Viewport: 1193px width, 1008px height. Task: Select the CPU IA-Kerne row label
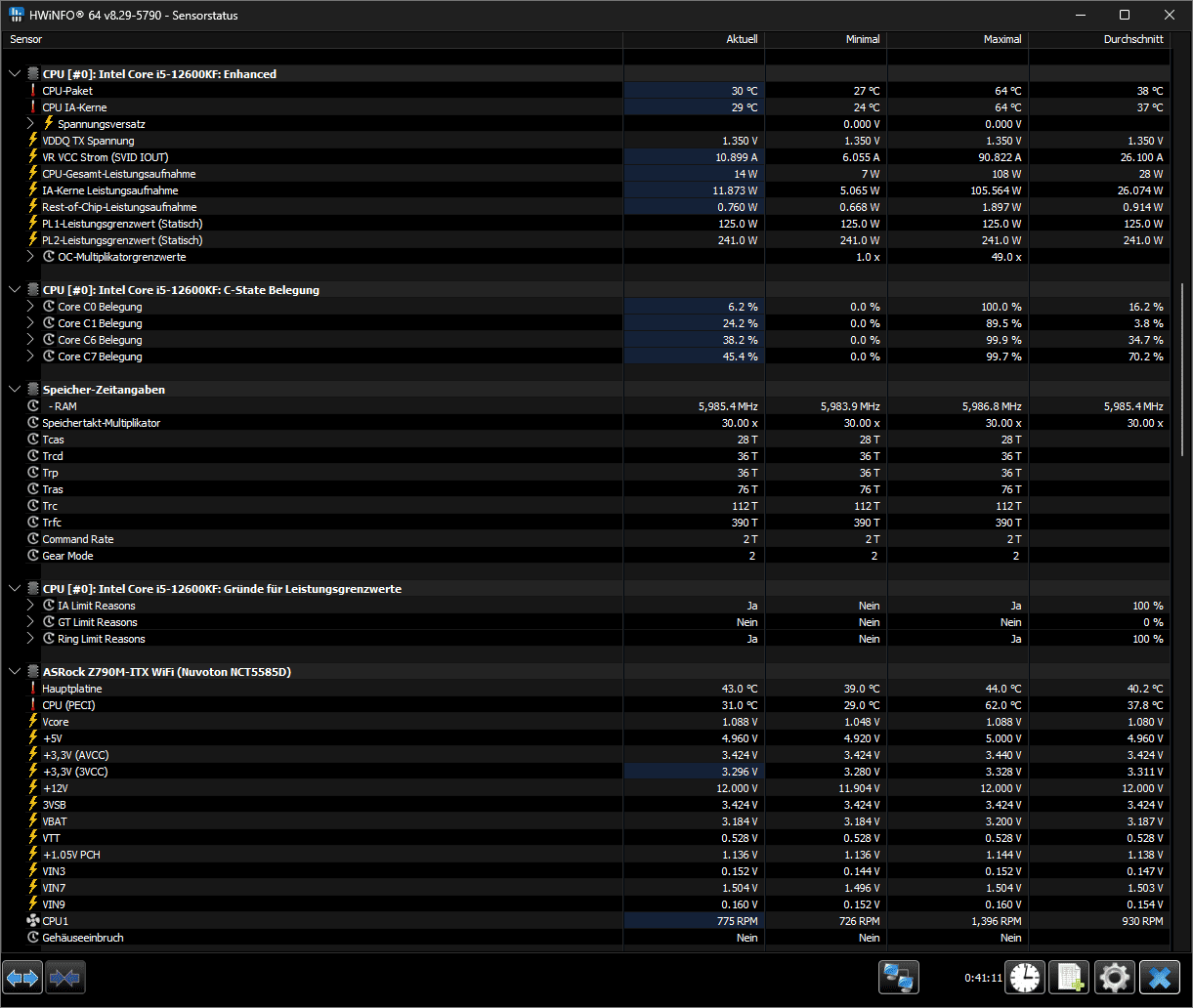(74, 107)
